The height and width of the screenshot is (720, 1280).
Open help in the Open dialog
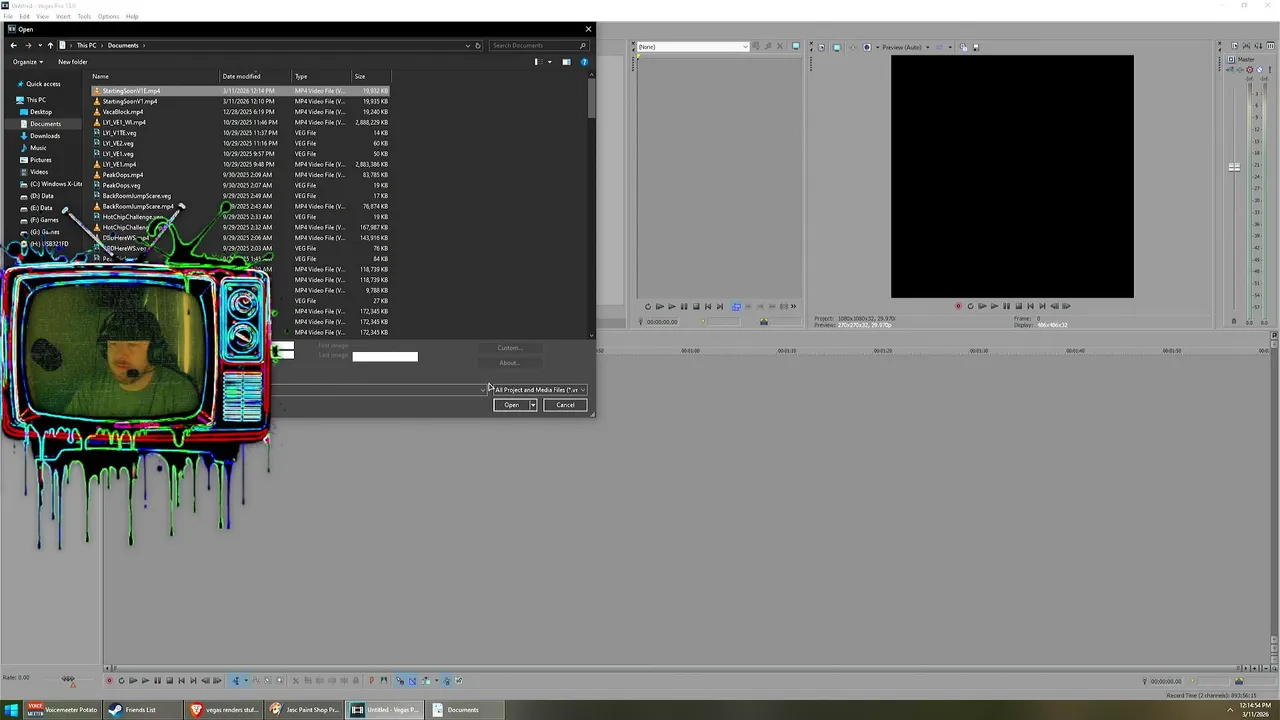(584, 62)
